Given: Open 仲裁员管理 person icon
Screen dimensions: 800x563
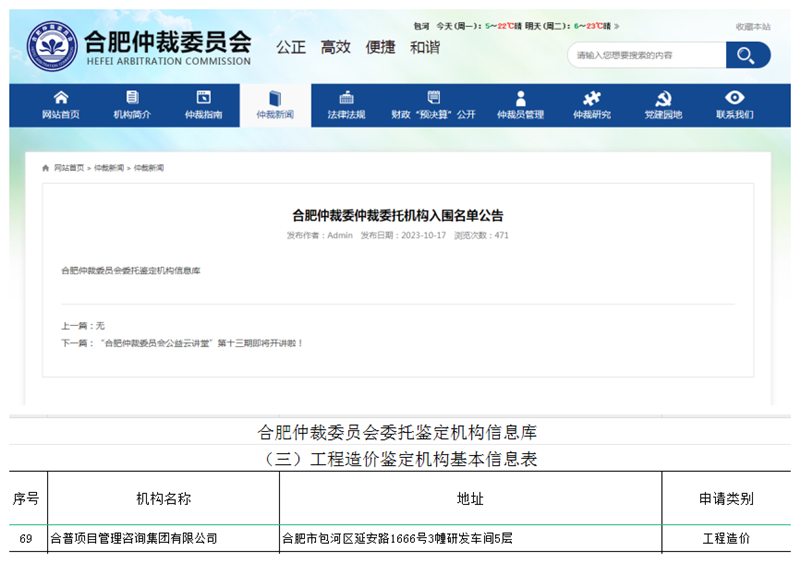Looking at the screenshot, I should tap(520, 98).
